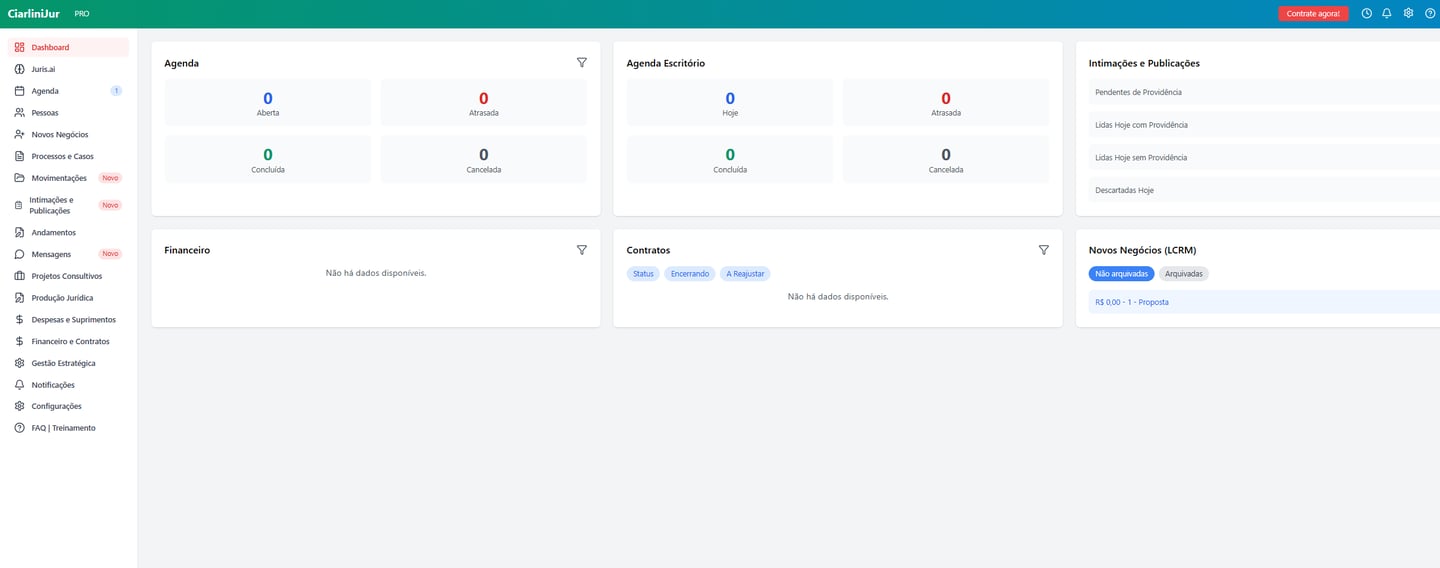Click the Financeiro e Contratos dollar icon
Screen dimensions: 1440x568
pos(19,341)
